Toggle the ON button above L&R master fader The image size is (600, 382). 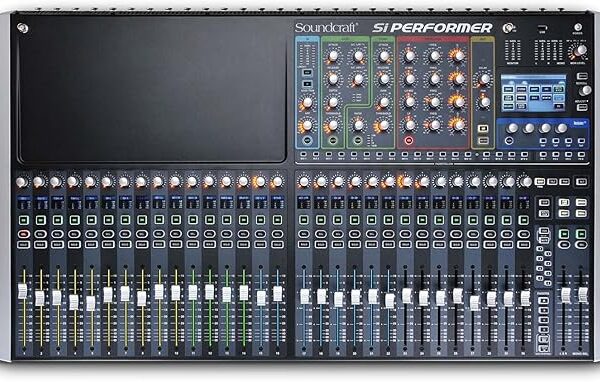pos(564,234)
